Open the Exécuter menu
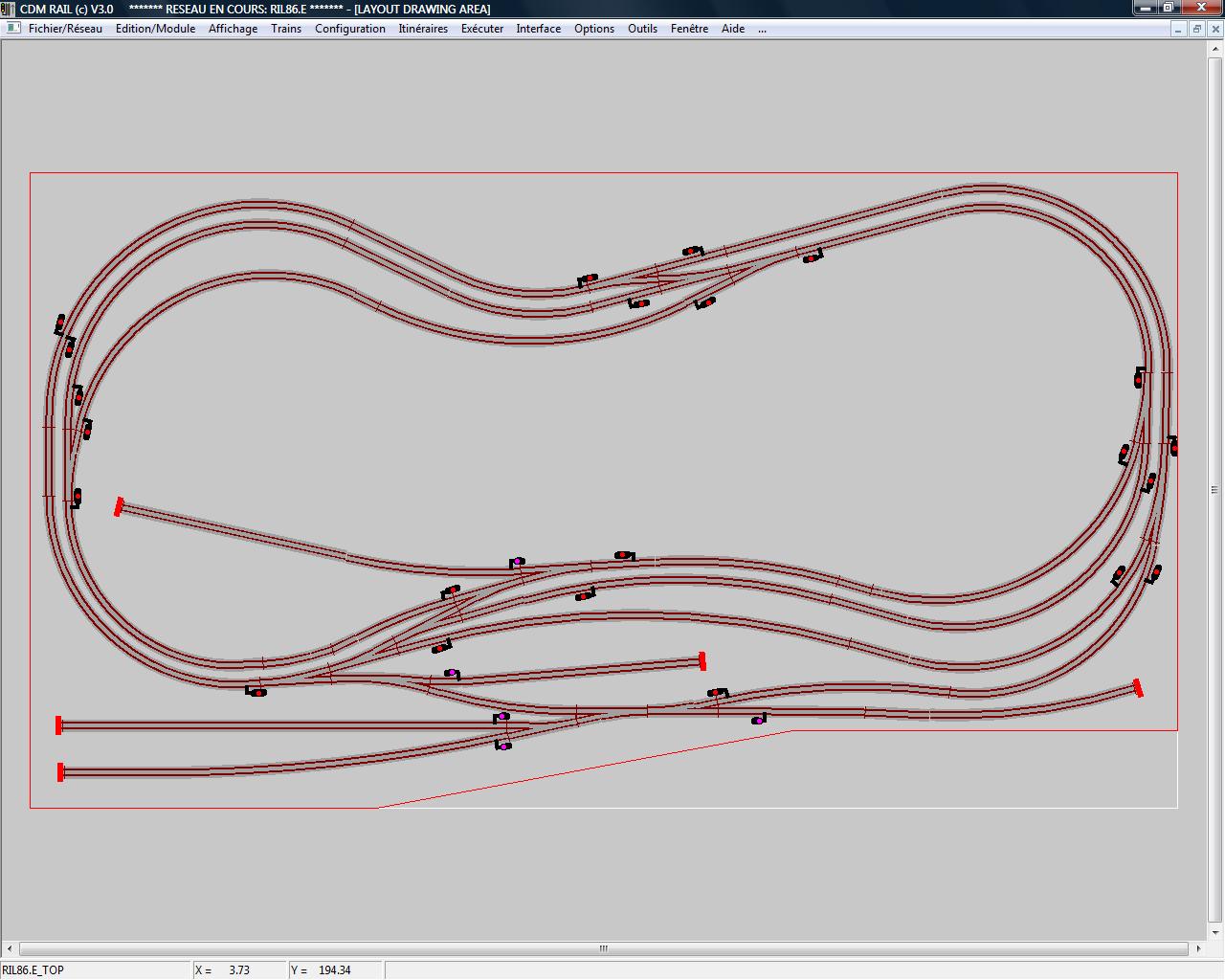Screen dimensions: 1225x980 pos(482,29)
